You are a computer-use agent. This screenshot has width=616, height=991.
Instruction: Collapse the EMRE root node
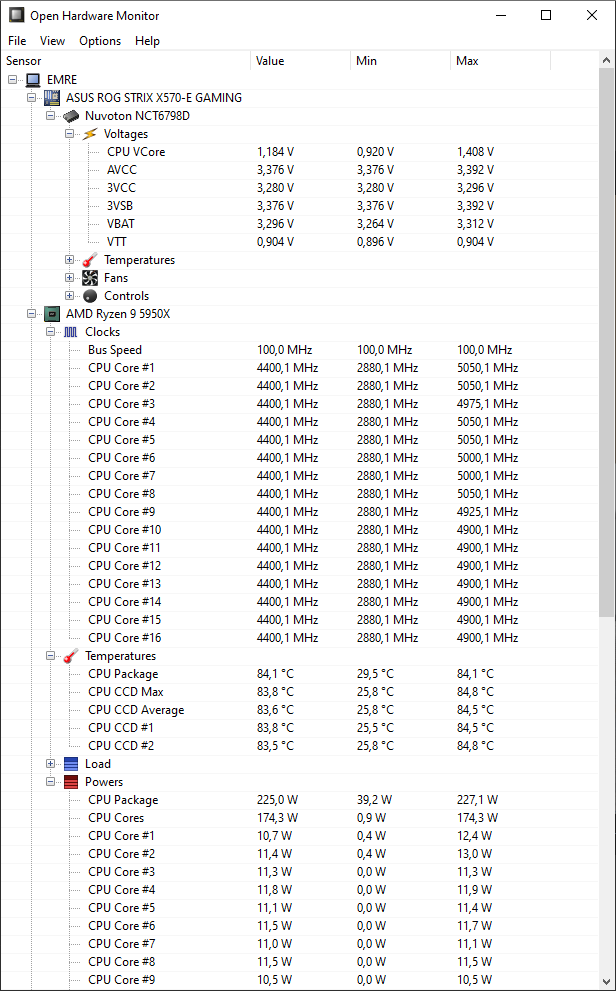pos(13,80)
